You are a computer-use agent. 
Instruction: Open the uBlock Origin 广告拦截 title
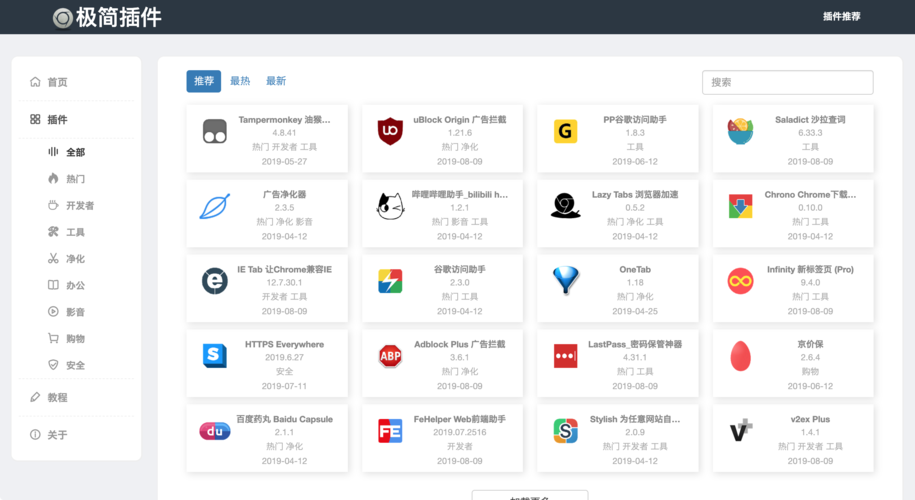pos(460,120)
